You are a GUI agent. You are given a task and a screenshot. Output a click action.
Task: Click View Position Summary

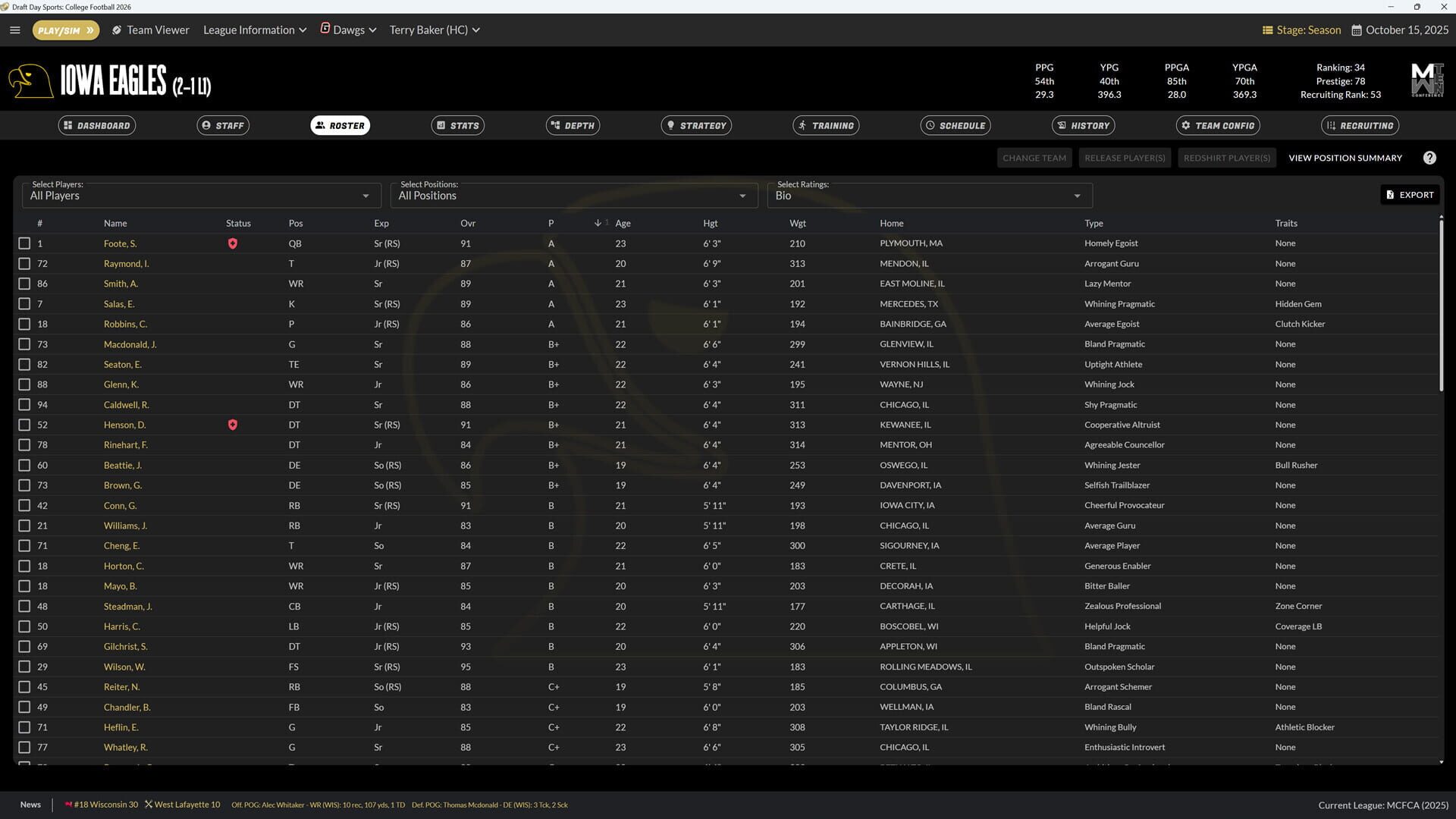click(x=1345, y=157)
